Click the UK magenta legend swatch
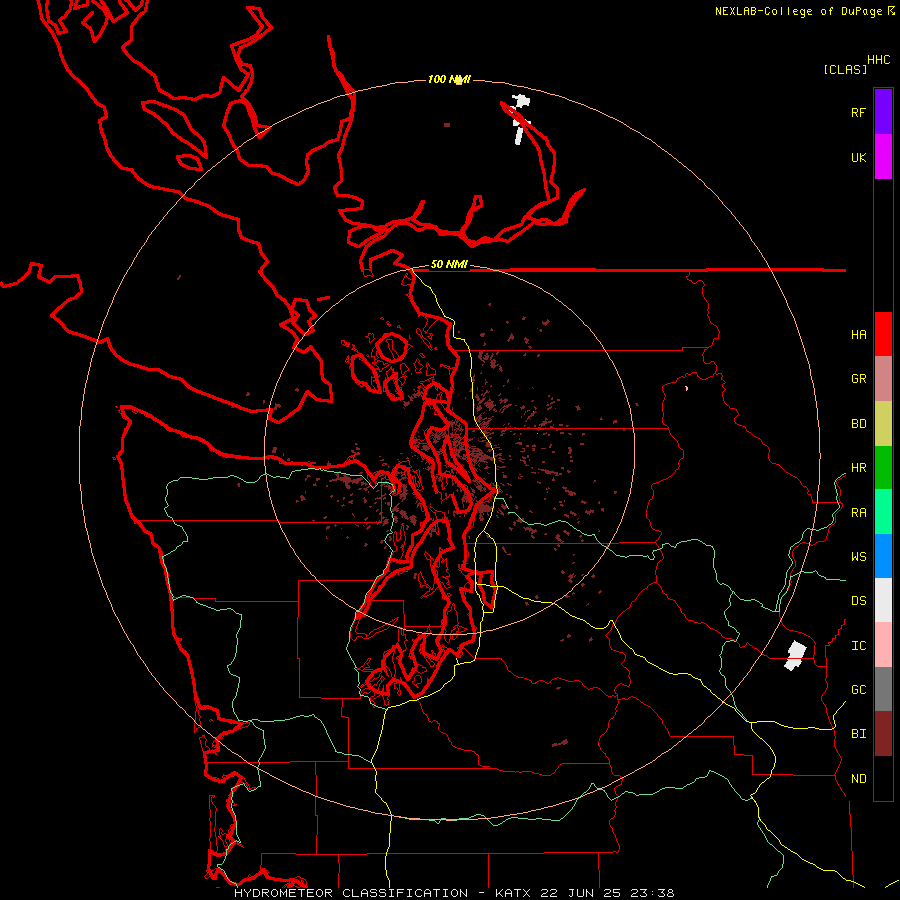The width and height of the screenshot is (900, 900). [883, 157]
